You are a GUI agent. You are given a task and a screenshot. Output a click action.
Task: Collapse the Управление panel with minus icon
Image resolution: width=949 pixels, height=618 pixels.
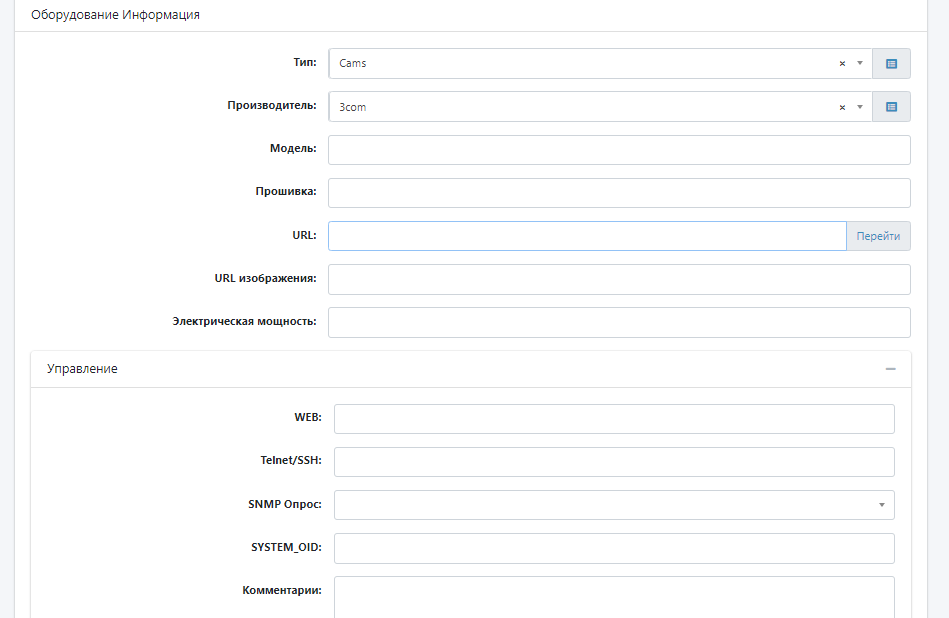pyautogui.click(x=890, y=369)
